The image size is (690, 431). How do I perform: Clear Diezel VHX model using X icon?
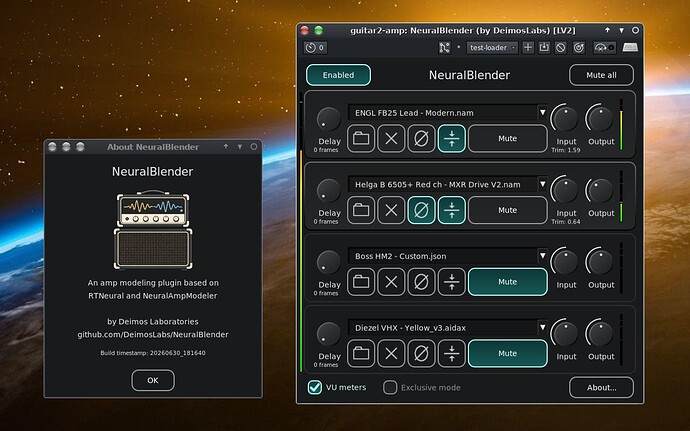[x=391, y=354]
